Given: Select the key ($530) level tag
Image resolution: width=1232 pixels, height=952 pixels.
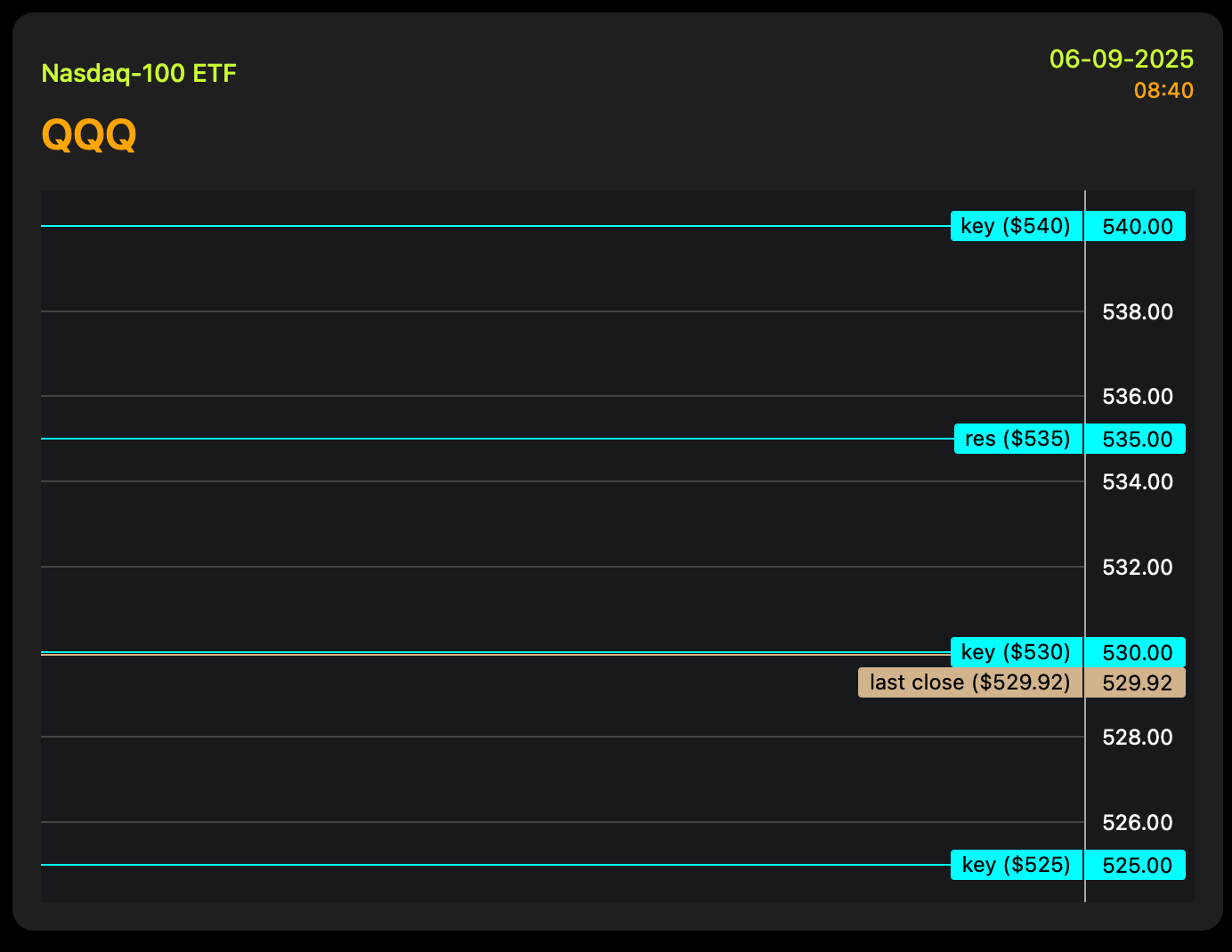Looking at the screenshot, I should coord(1016,652).
